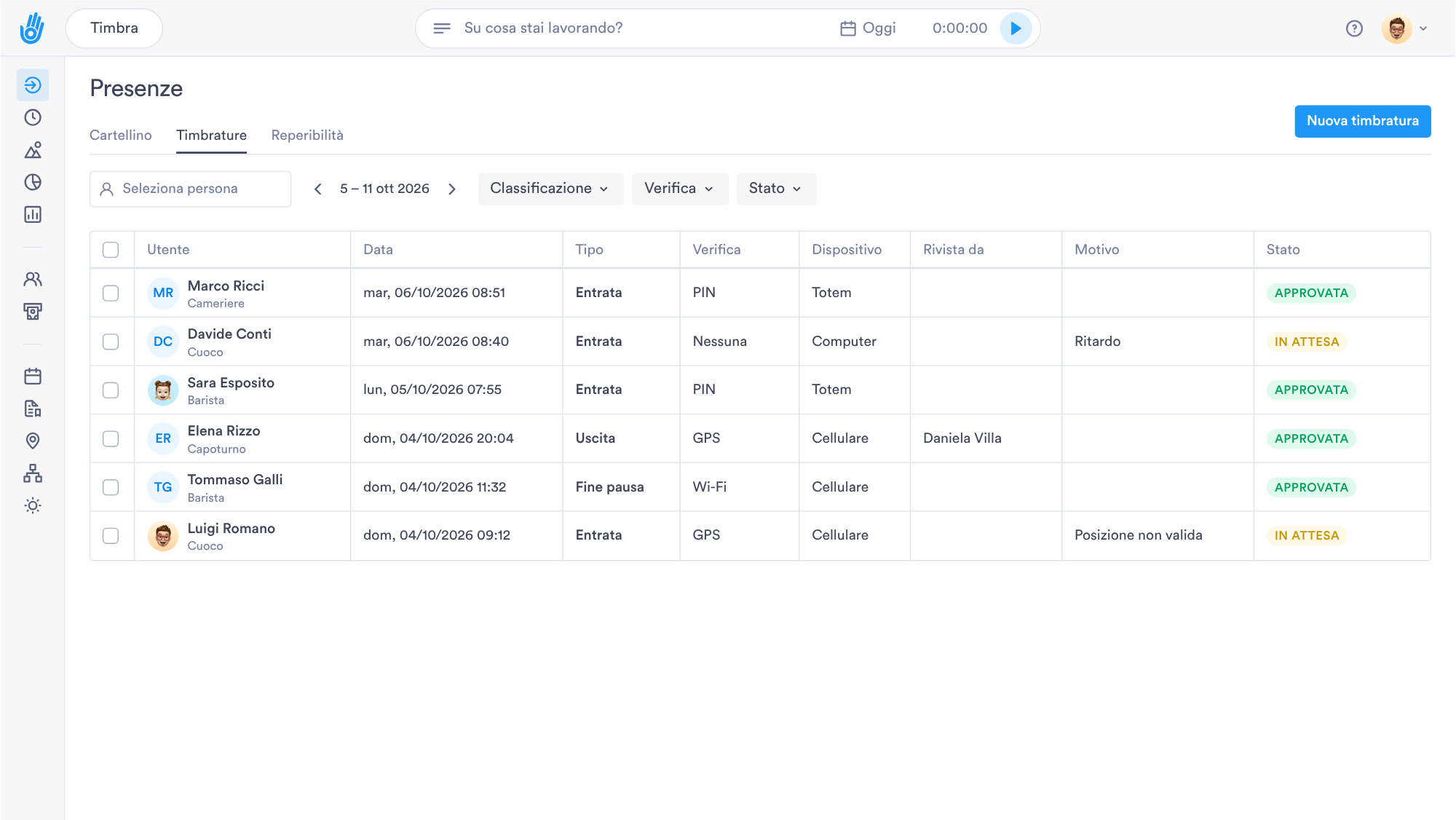Screen dimensions: 1456x820
Task: Click IN ATTESA badge for Davide Conti
Action: (1306, 342)
